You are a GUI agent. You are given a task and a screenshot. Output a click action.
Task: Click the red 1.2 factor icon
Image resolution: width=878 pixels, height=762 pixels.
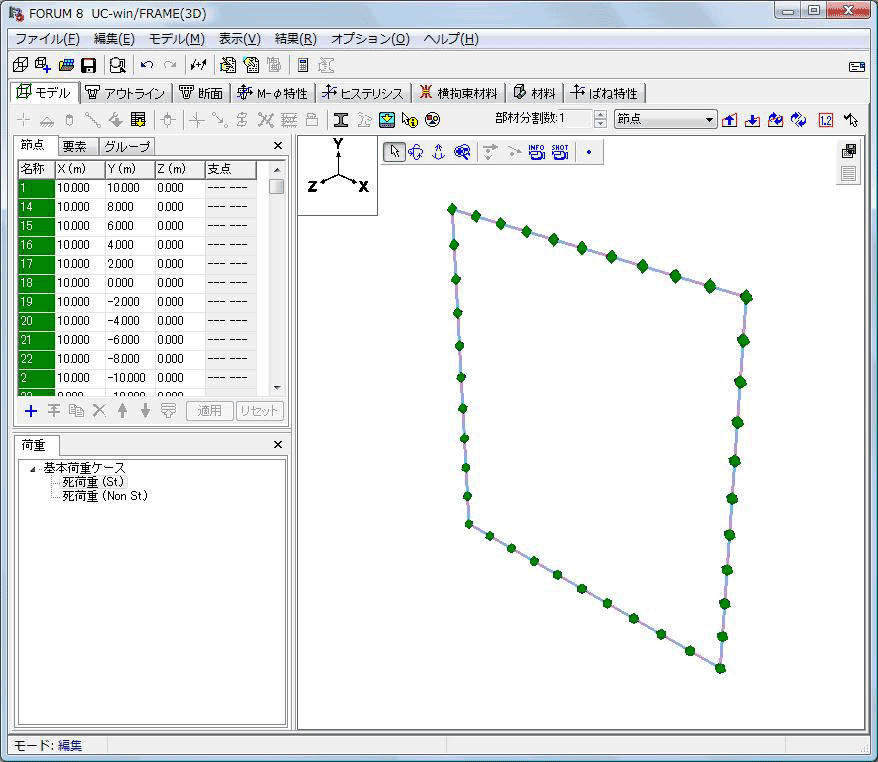826,120
